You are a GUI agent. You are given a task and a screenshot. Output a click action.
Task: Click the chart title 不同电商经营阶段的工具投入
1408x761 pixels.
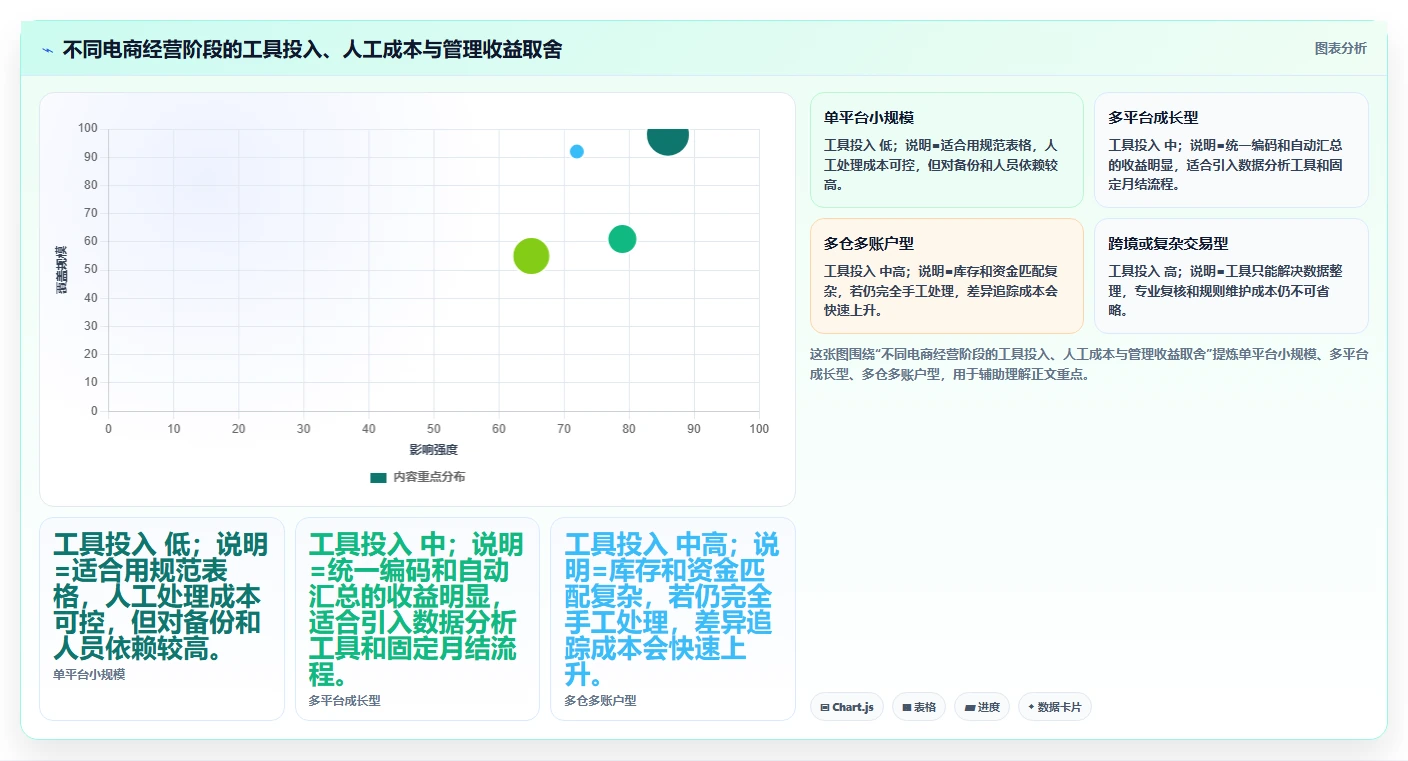tap(312, 49)
